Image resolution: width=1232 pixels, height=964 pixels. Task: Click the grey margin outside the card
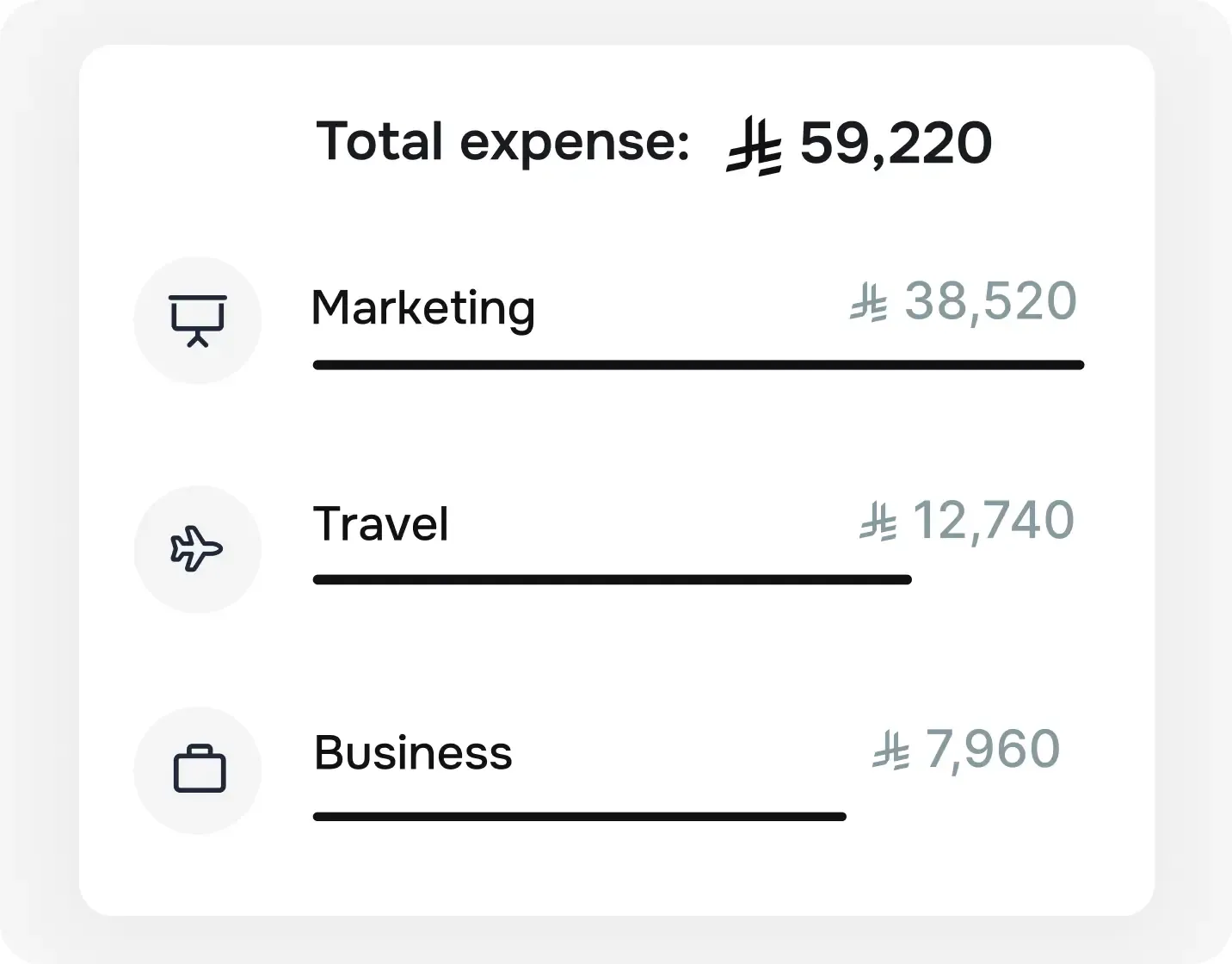click(39, 482)
